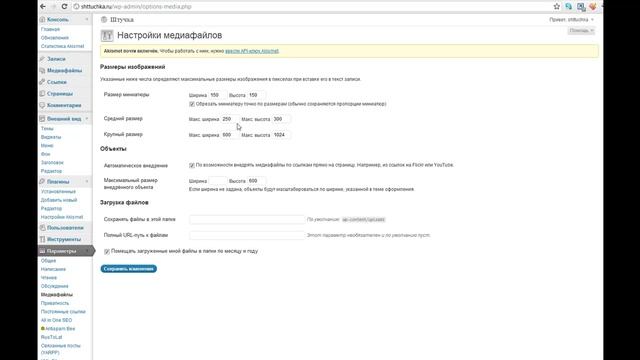Viewport: 640px width, 360px height.
Task: Collapse the Параметры menu arrow
Action: pos(87,251)
